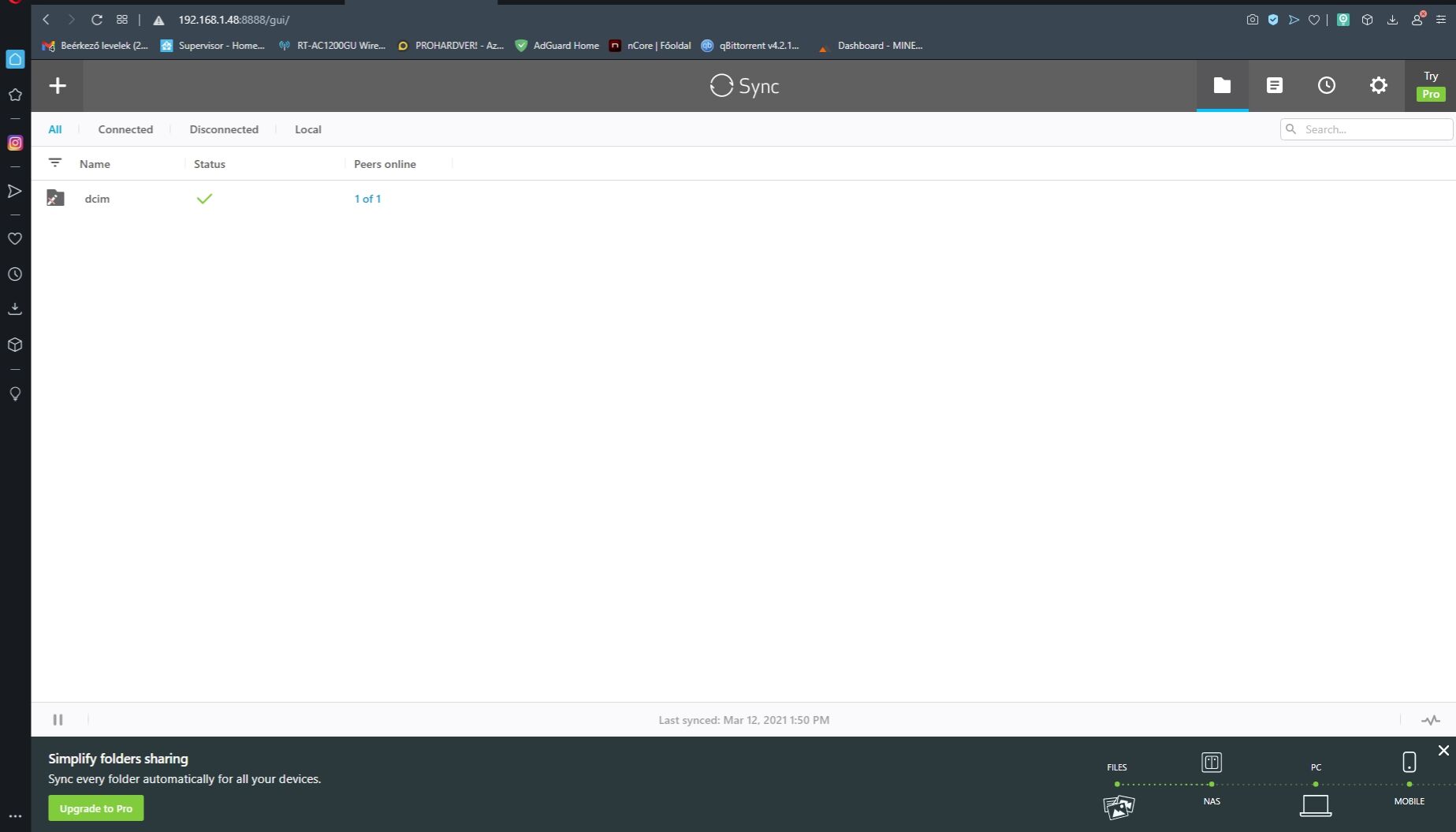Open ad blocker shield icon
This screenshot has height=832, width=1456.
click(1273, 20)
